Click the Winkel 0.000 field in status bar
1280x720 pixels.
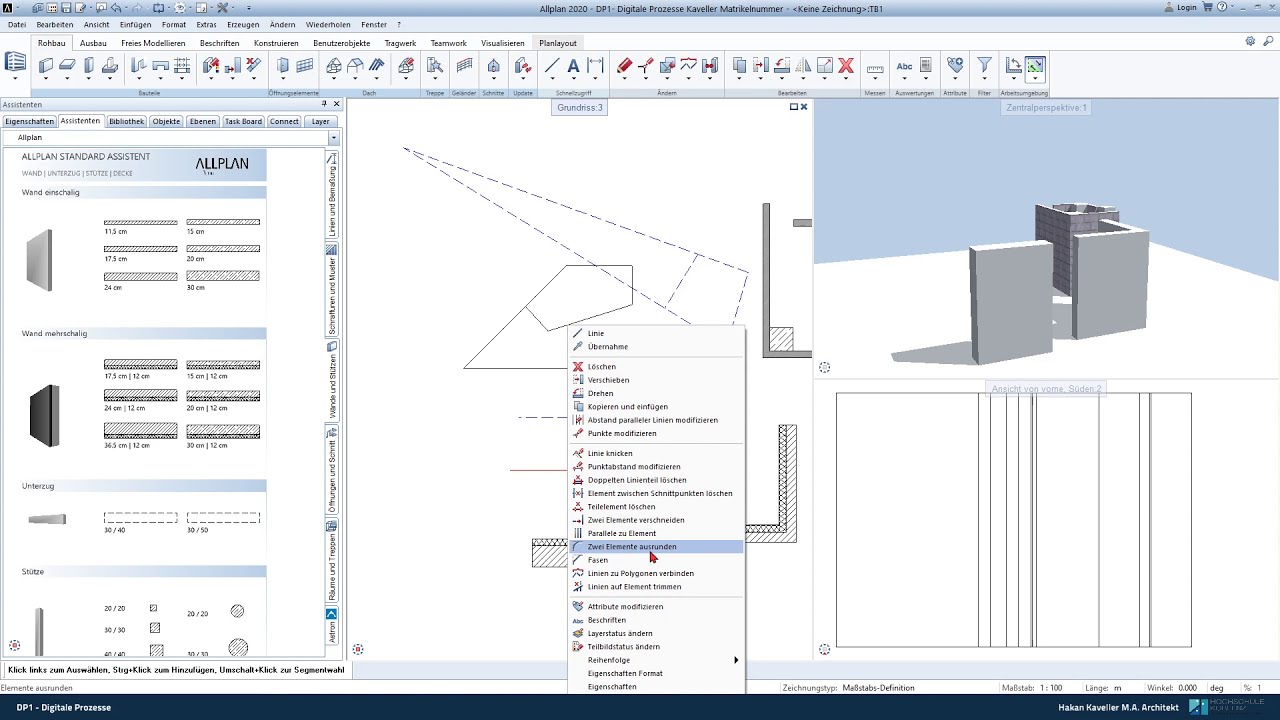point(1187,688)
